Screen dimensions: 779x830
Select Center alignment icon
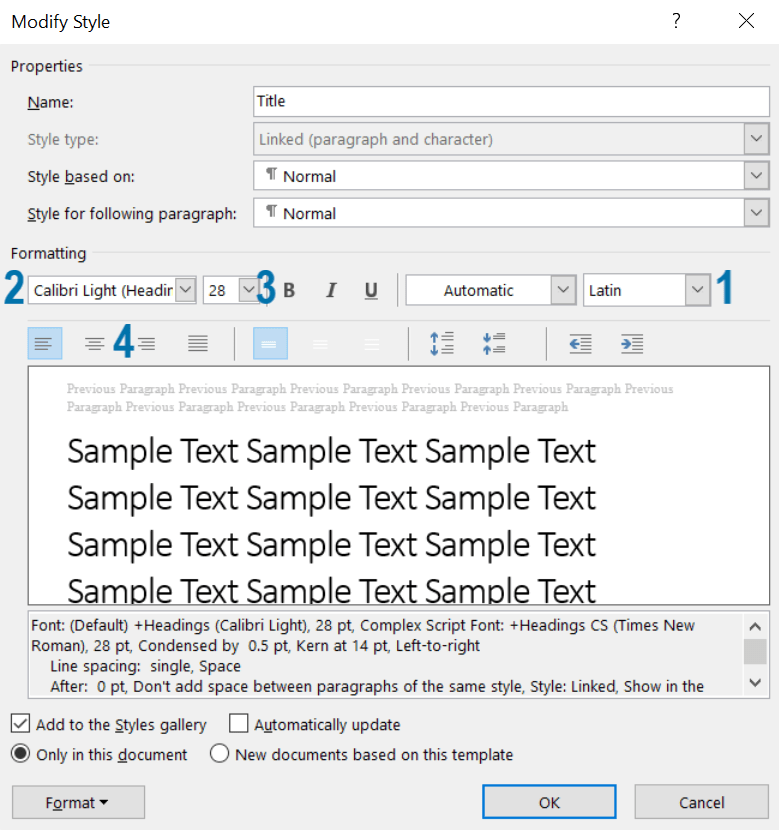(x=95, y=344)
